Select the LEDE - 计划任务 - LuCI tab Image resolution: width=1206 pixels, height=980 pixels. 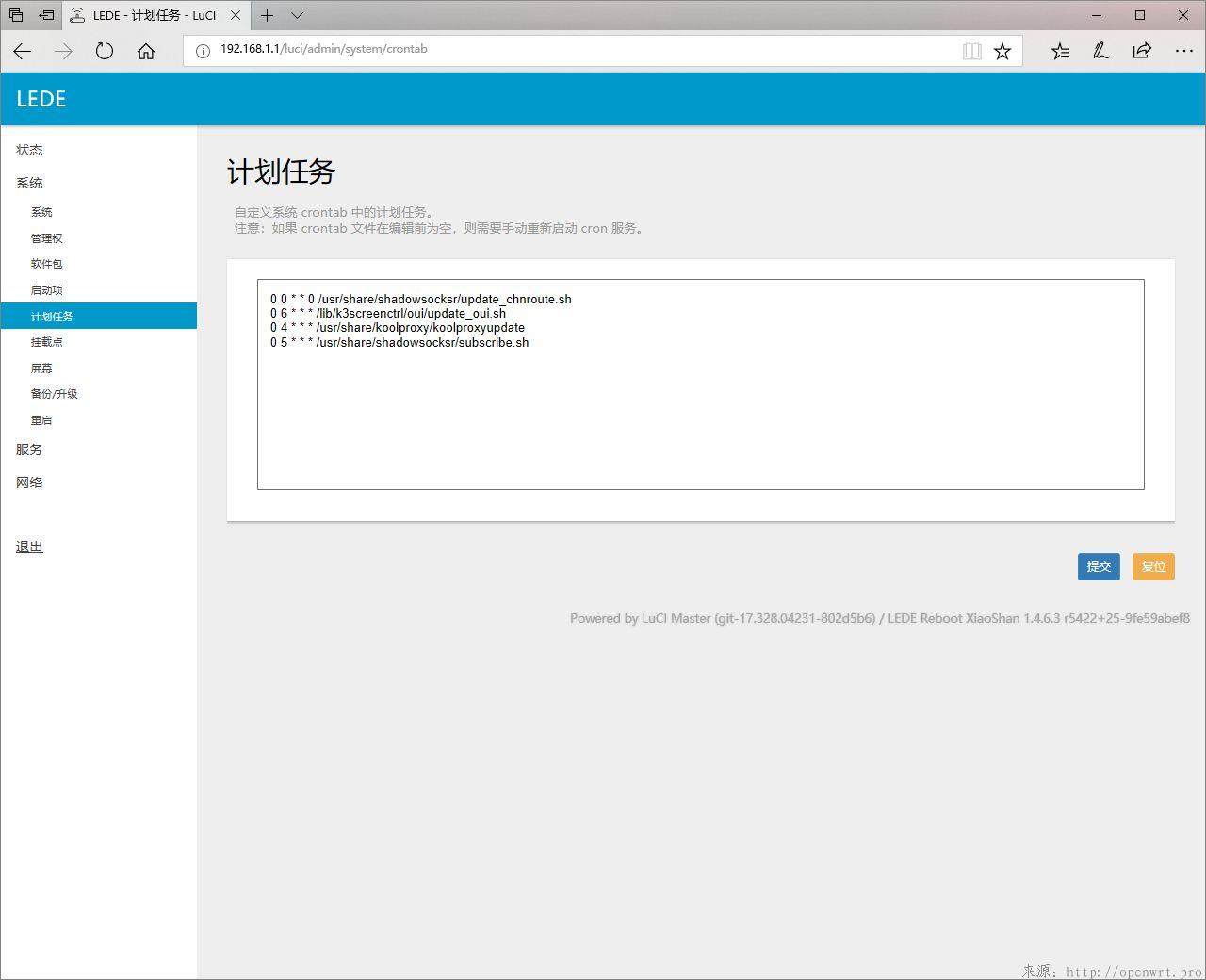coord(156,15)
